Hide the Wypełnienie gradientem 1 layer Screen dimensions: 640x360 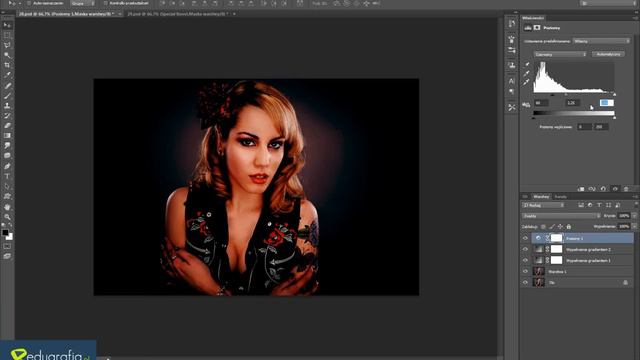[525, 260]
